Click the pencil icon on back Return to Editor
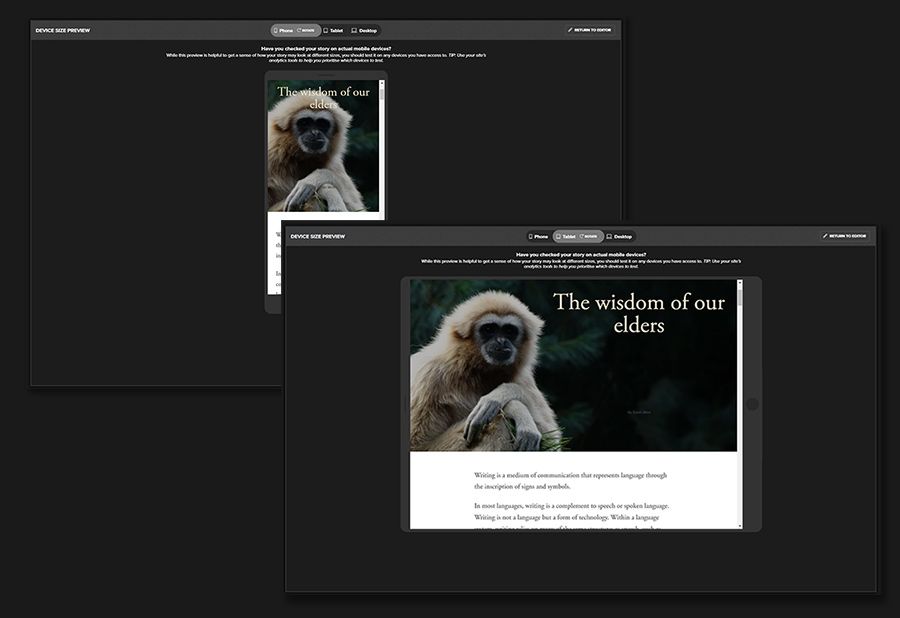900x618 pixels. click(570, 30)
